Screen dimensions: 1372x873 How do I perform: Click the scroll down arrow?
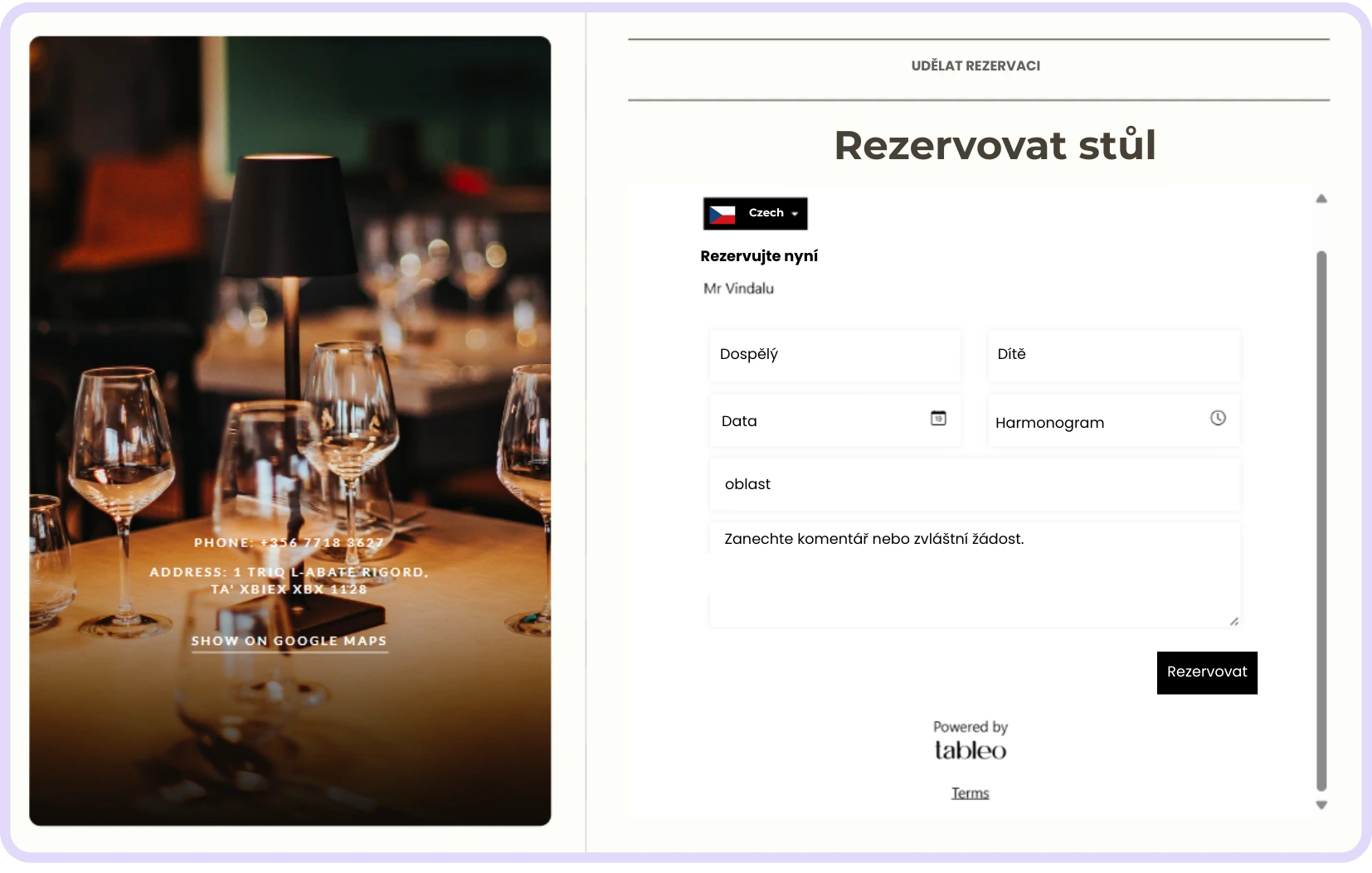[x=1321, y=805]
